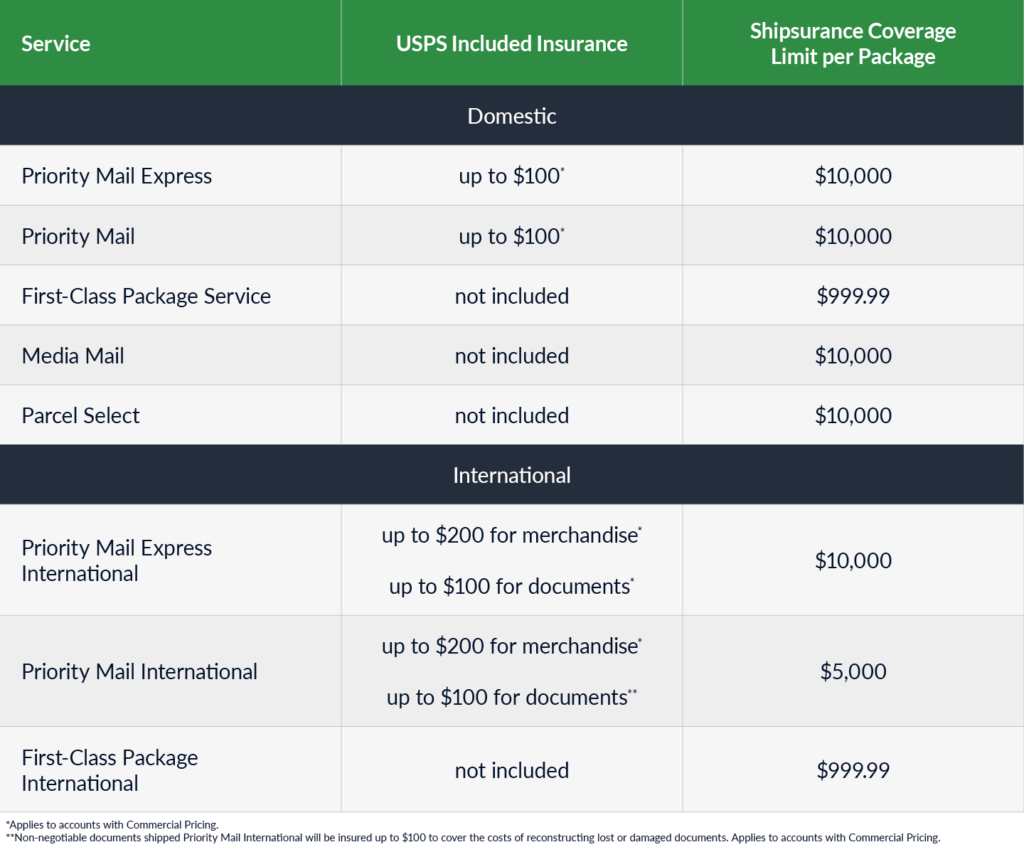Click the Media Mail service cell

click(73, 356)
